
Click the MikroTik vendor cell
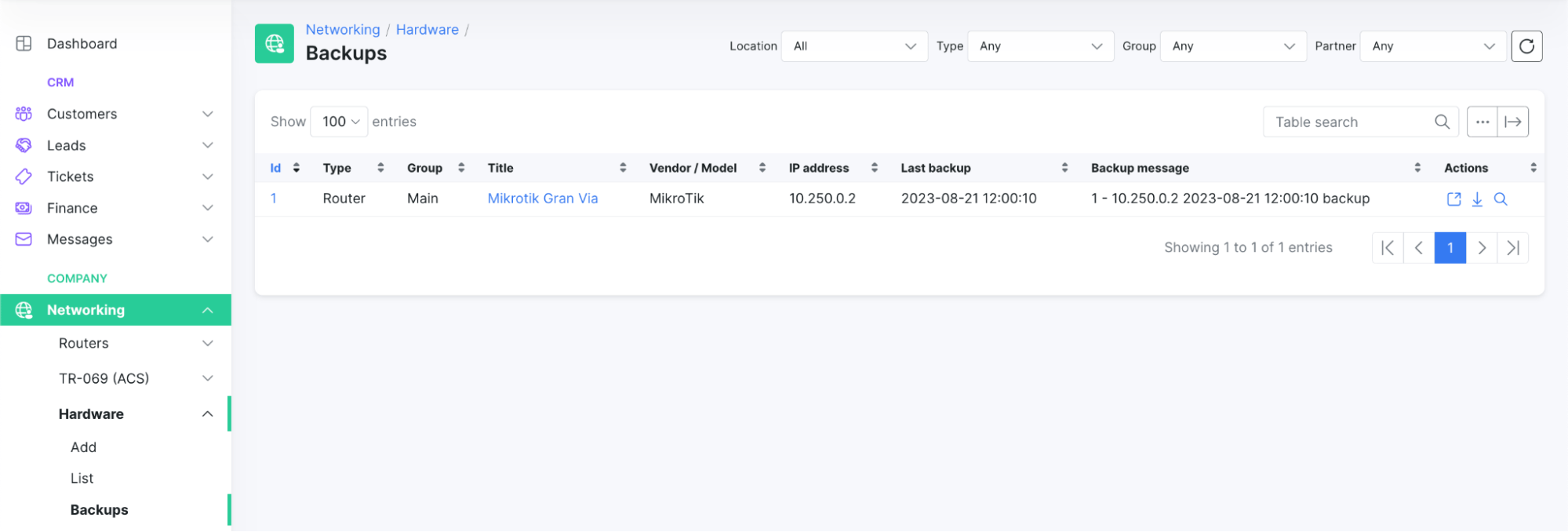click(677, 199)
